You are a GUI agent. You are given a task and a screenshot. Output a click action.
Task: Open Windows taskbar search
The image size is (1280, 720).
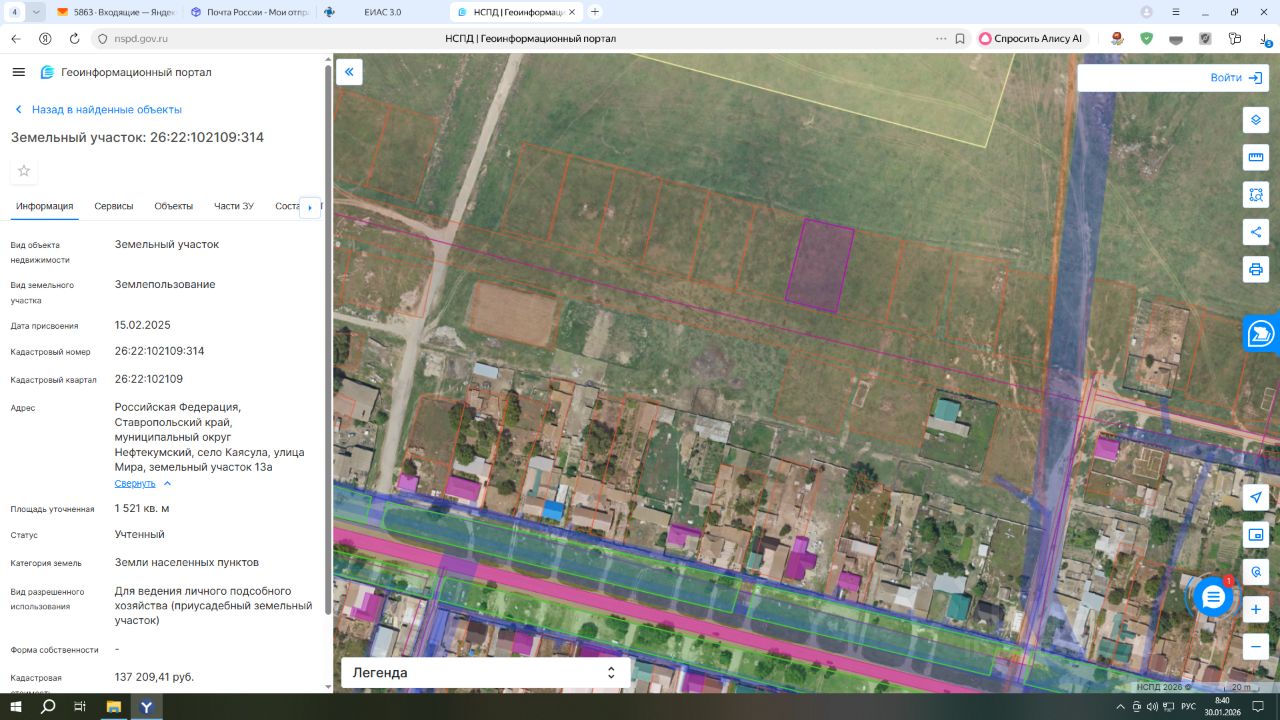coord(48,707)
